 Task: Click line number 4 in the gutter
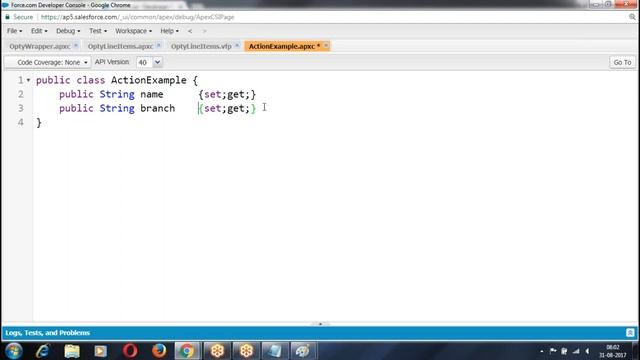21,122
